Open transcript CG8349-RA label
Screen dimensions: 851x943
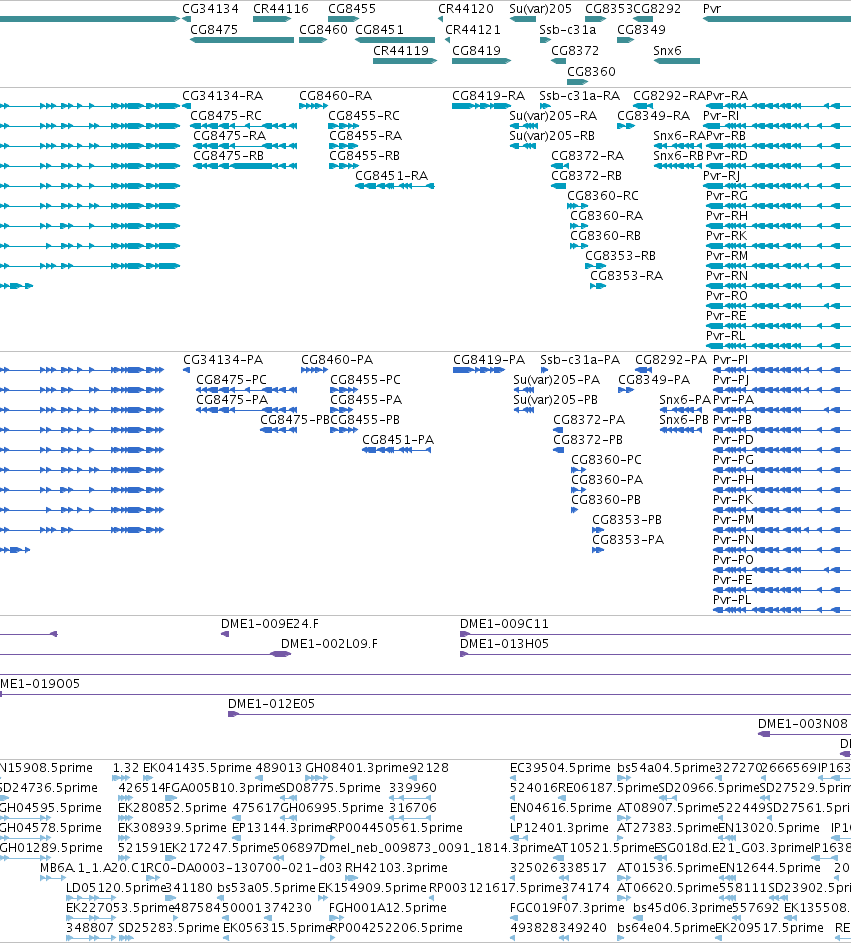point(654,116)
